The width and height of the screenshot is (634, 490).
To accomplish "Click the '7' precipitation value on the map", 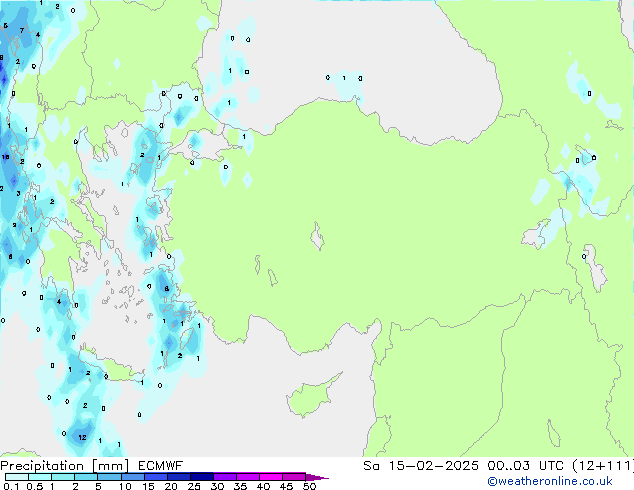I will (x=22, y=30).
